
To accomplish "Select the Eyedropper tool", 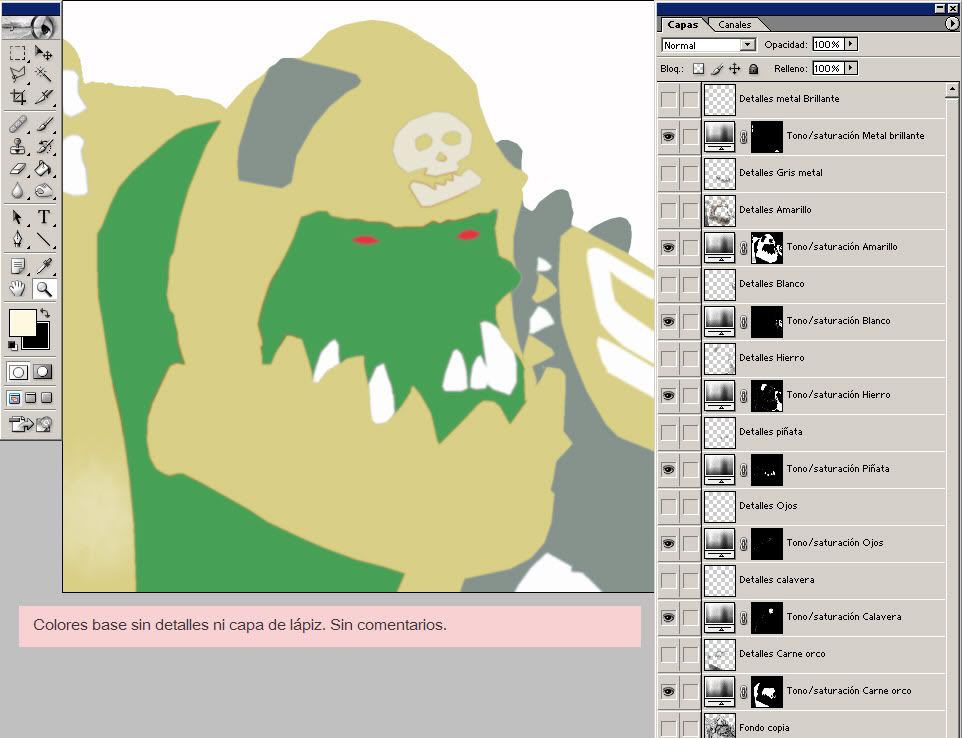I will point(44,266).
